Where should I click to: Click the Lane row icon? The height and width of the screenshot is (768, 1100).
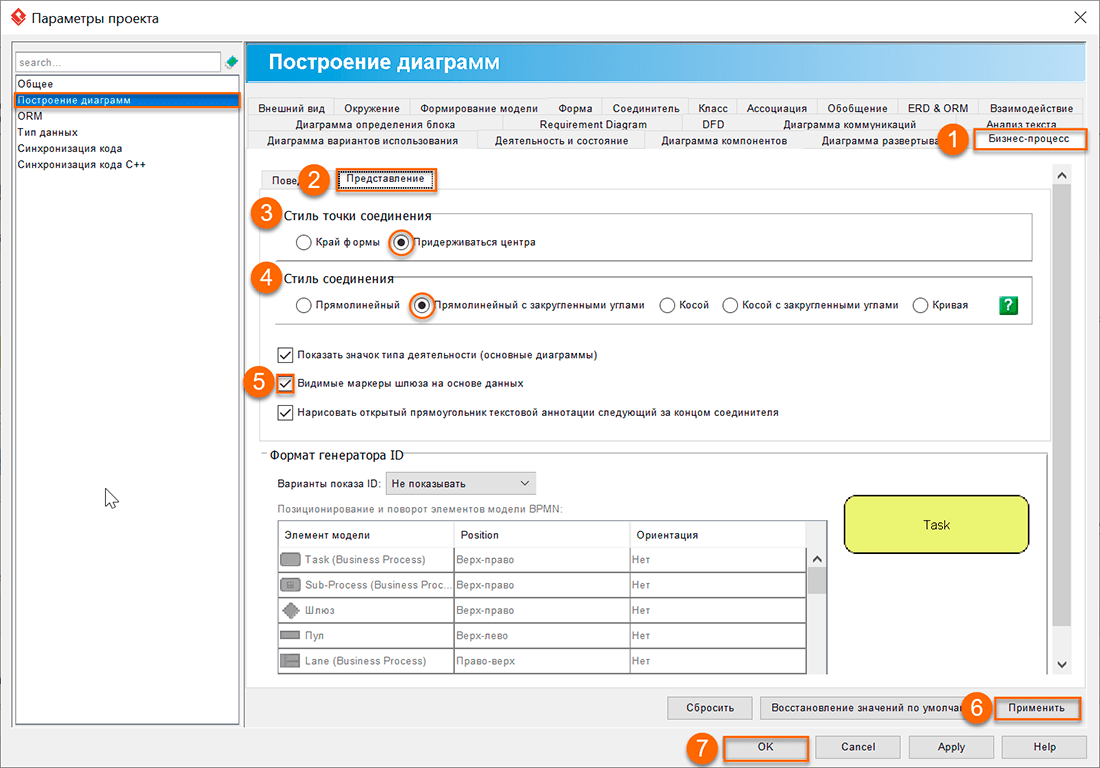click(291, 661)
